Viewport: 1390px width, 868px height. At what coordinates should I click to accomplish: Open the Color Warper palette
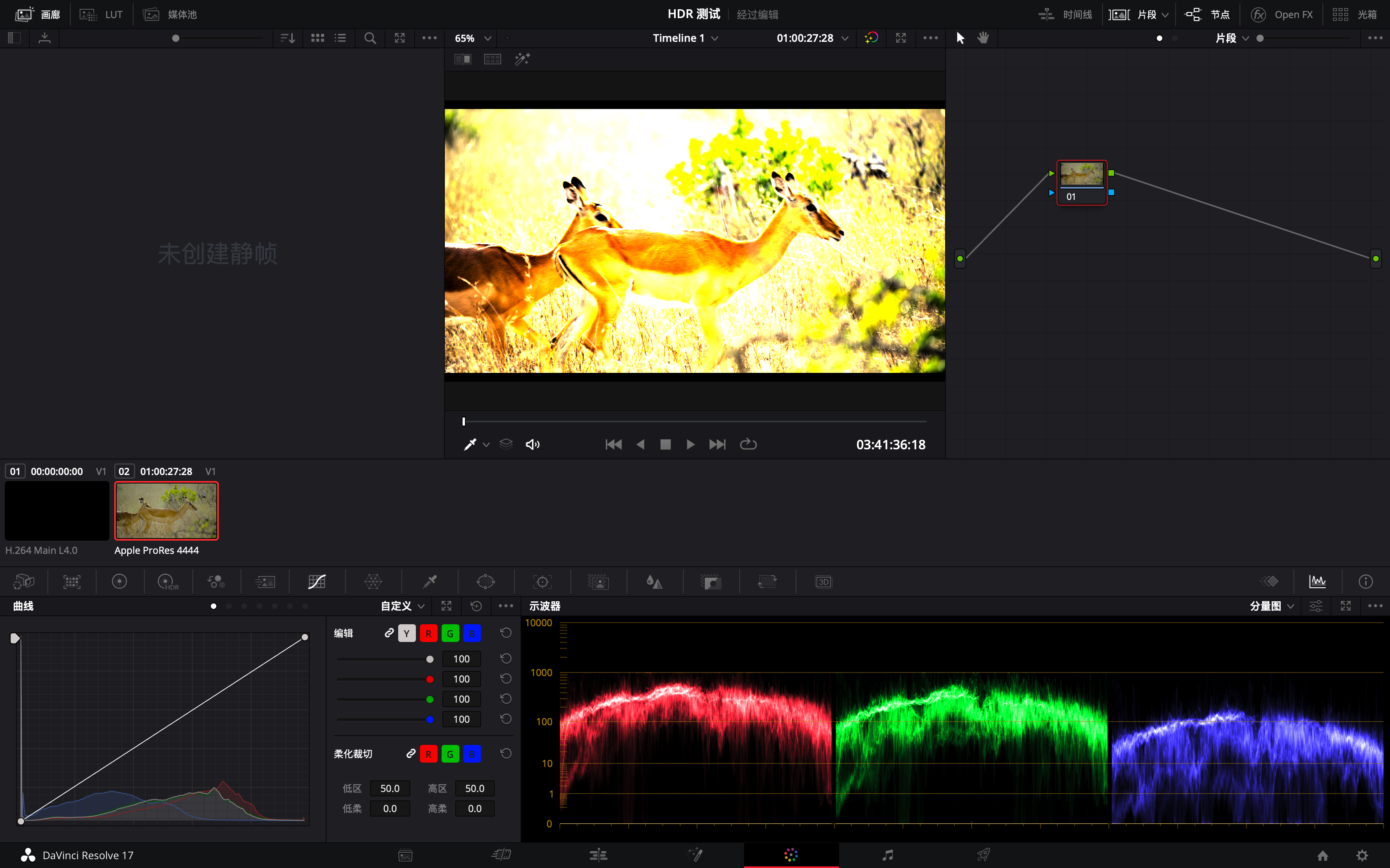pyautogui.click(x=373, y=582)
